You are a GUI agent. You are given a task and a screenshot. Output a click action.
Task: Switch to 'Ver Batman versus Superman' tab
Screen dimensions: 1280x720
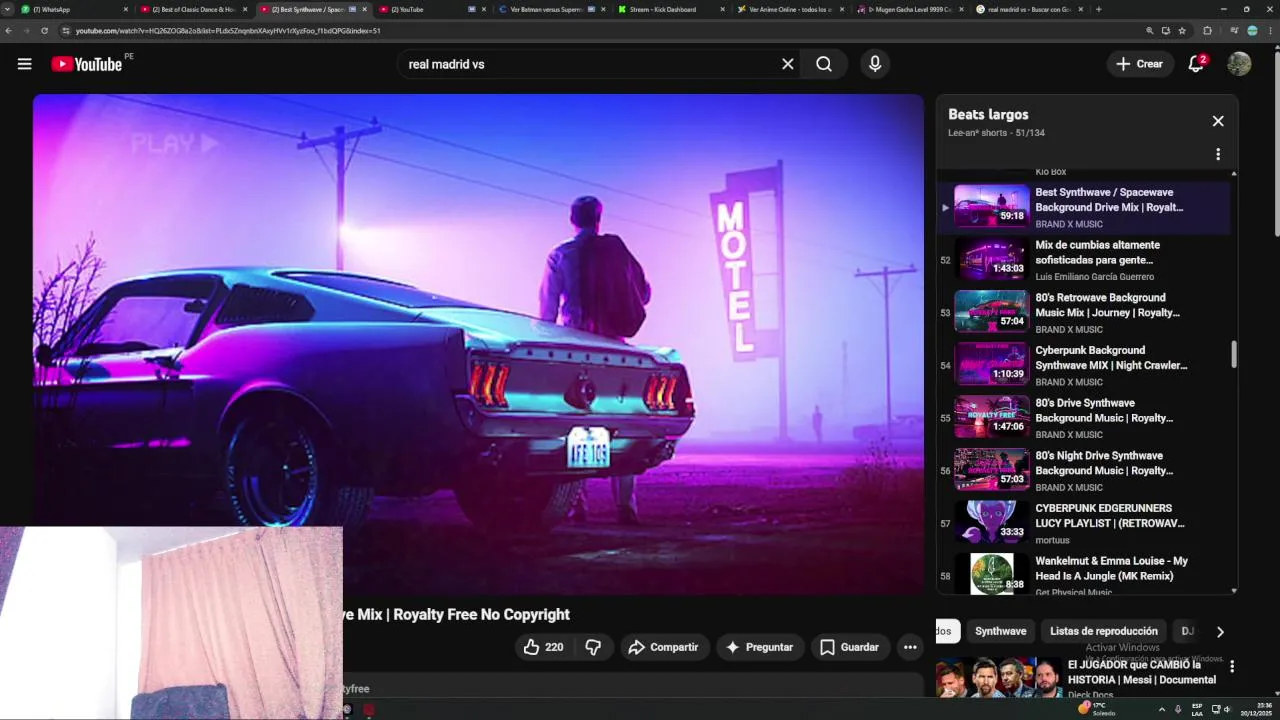552,9
